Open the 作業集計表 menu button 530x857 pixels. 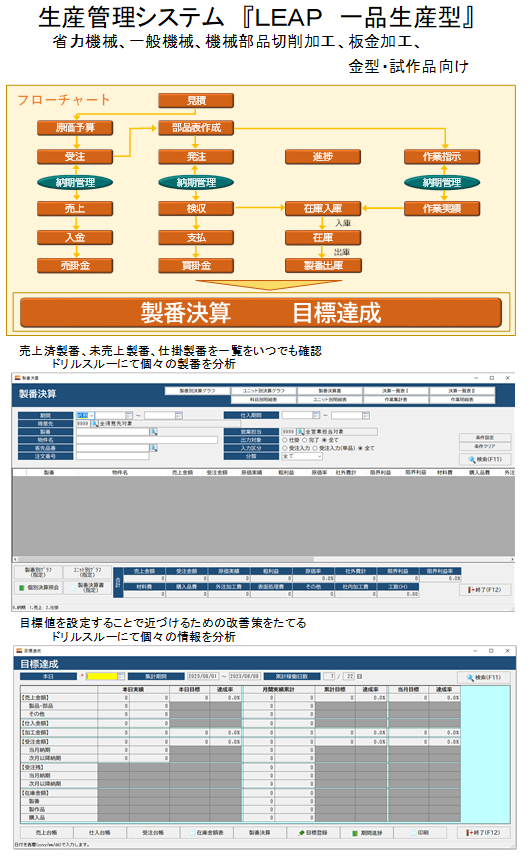click(396, 400)
